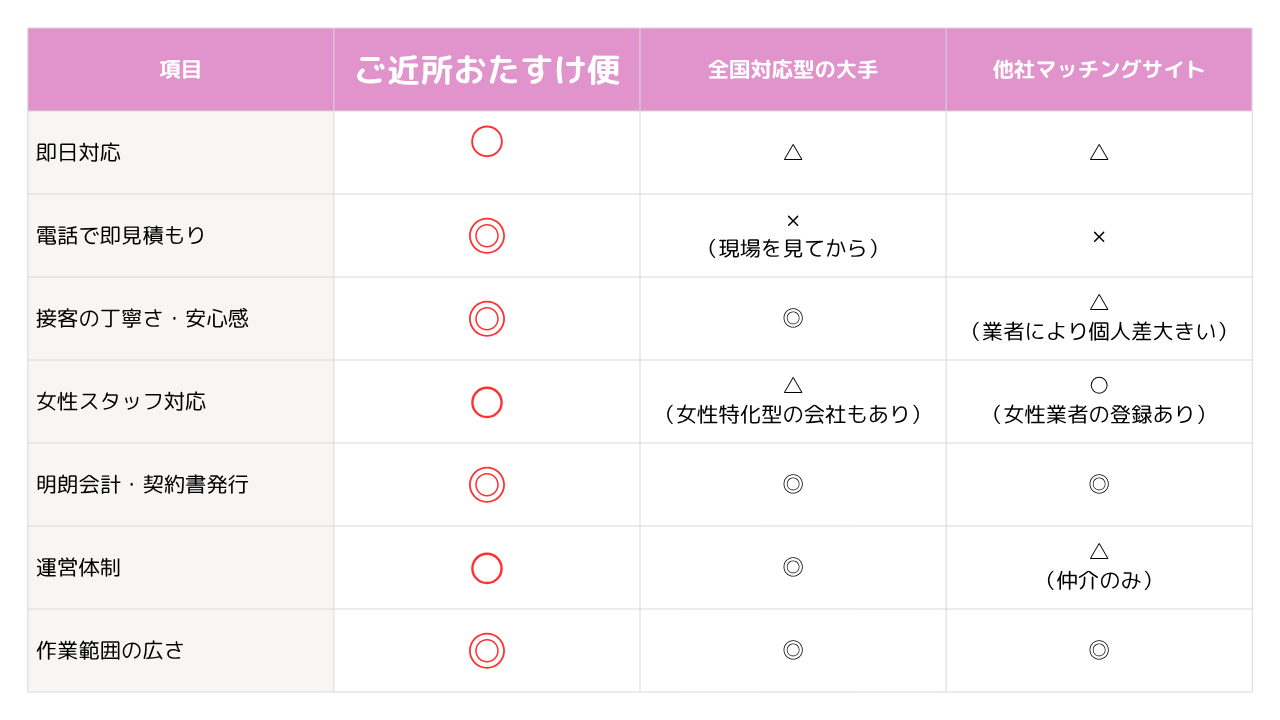This screenshot has width=1280, height=720.
Task: Click red double circle for 接客の丁寧さ・安心感
Action: [x=487, y=319]
